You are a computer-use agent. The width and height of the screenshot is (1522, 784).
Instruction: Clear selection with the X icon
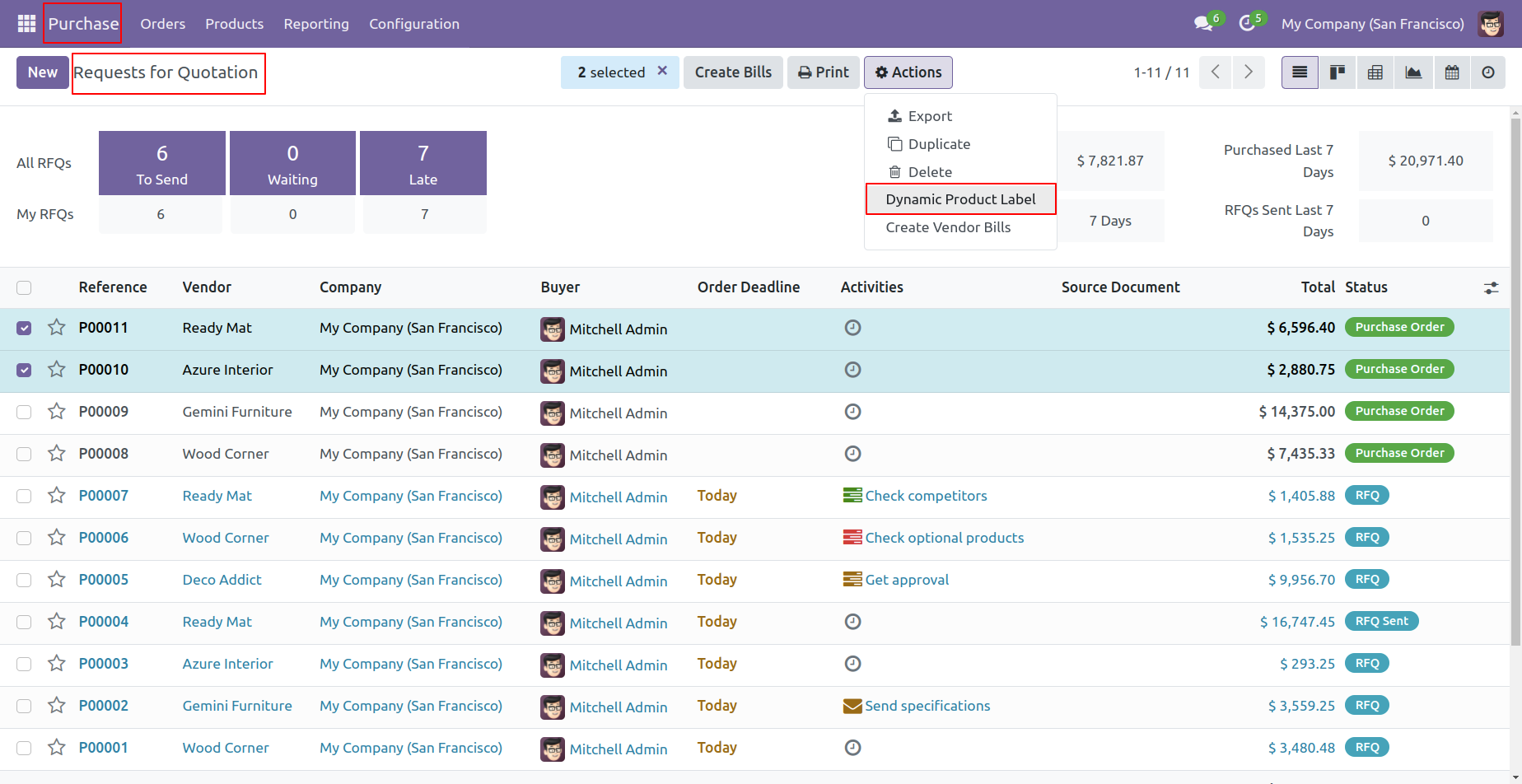[662, 72]
